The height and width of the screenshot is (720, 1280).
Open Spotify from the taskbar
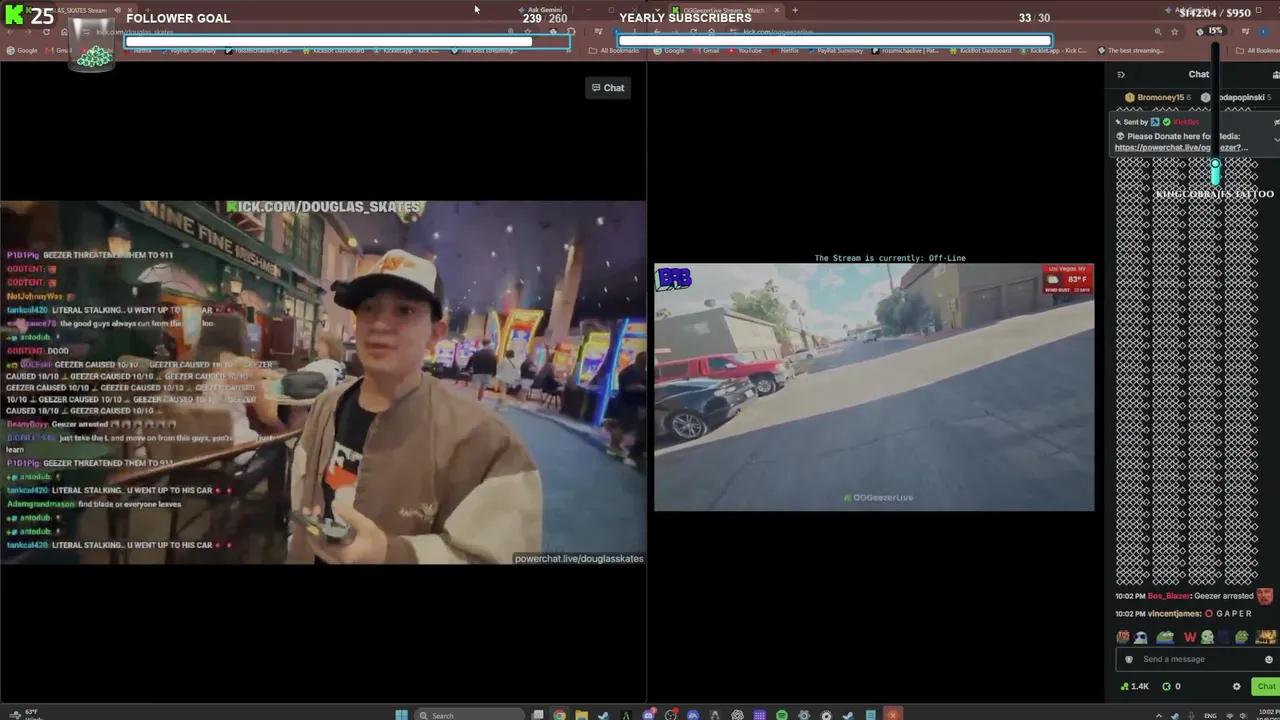pyautogui.click(x=782, y=715)
